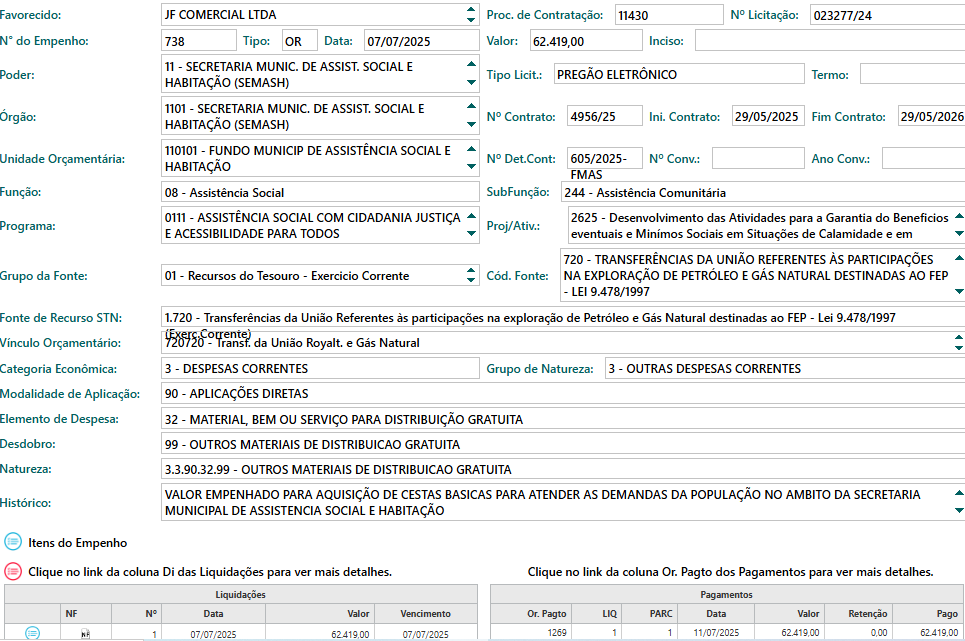
Task: Click the down arrow in the Favorecido field
Action: tap(471, 20)
